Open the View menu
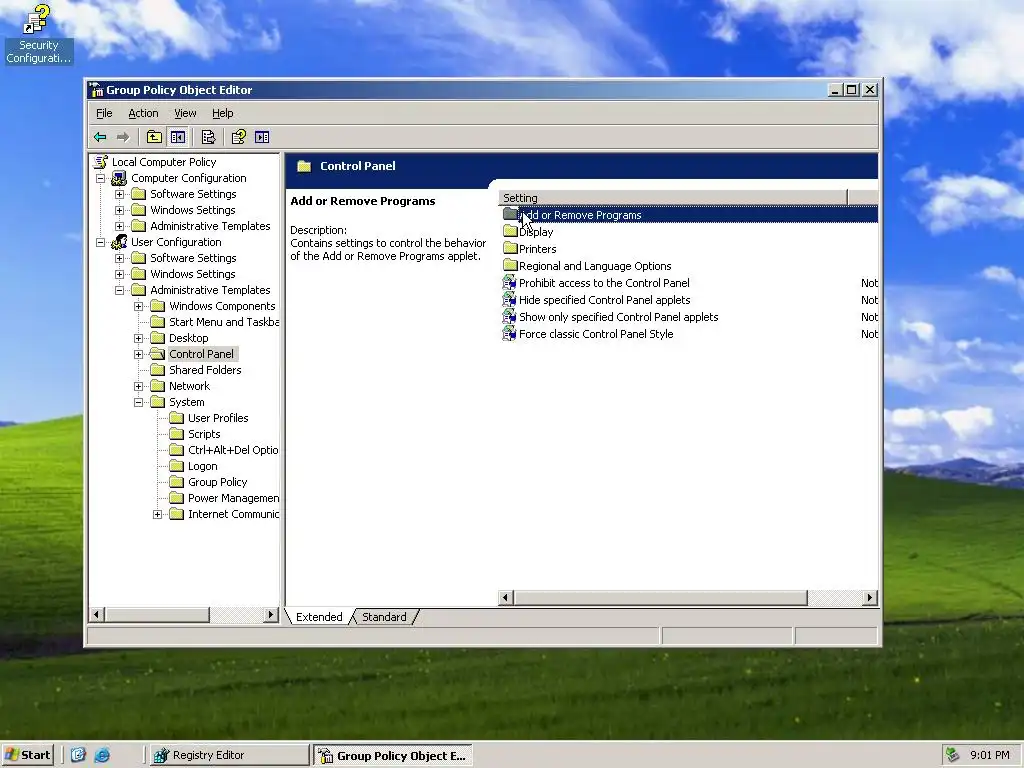This screenshot has height=768, width=1024. click(x=185, y=113)
